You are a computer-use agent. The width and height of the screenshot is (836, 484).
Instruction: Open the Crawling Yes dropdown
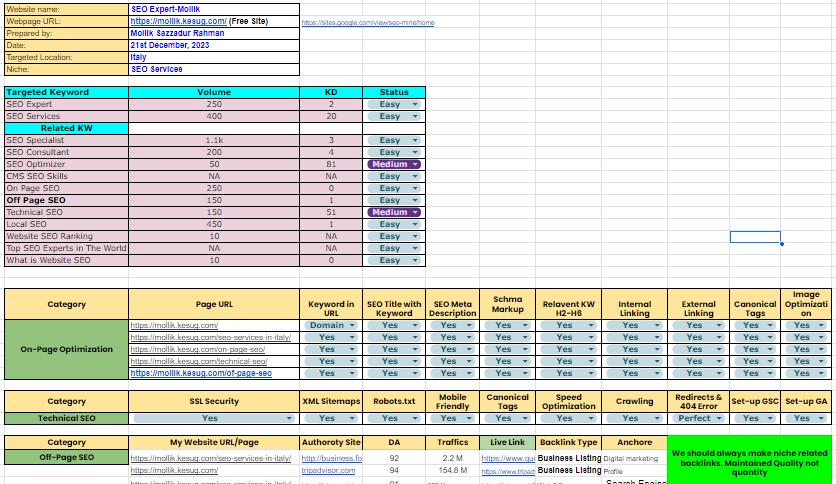click(634, 418)
